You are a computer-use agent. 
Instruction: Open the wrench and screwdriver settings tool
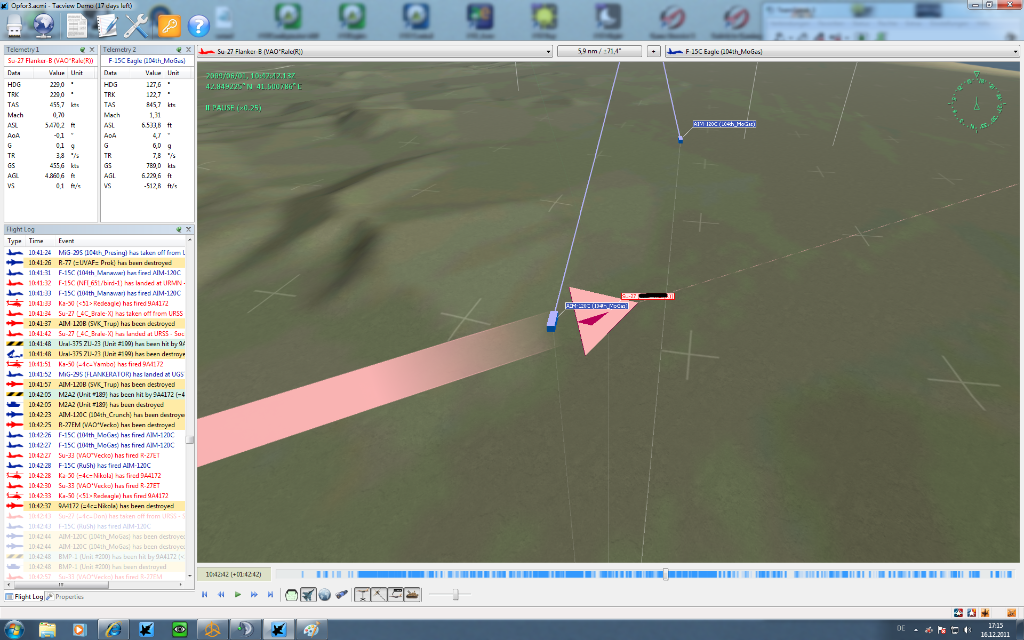(x=138, y=24)
